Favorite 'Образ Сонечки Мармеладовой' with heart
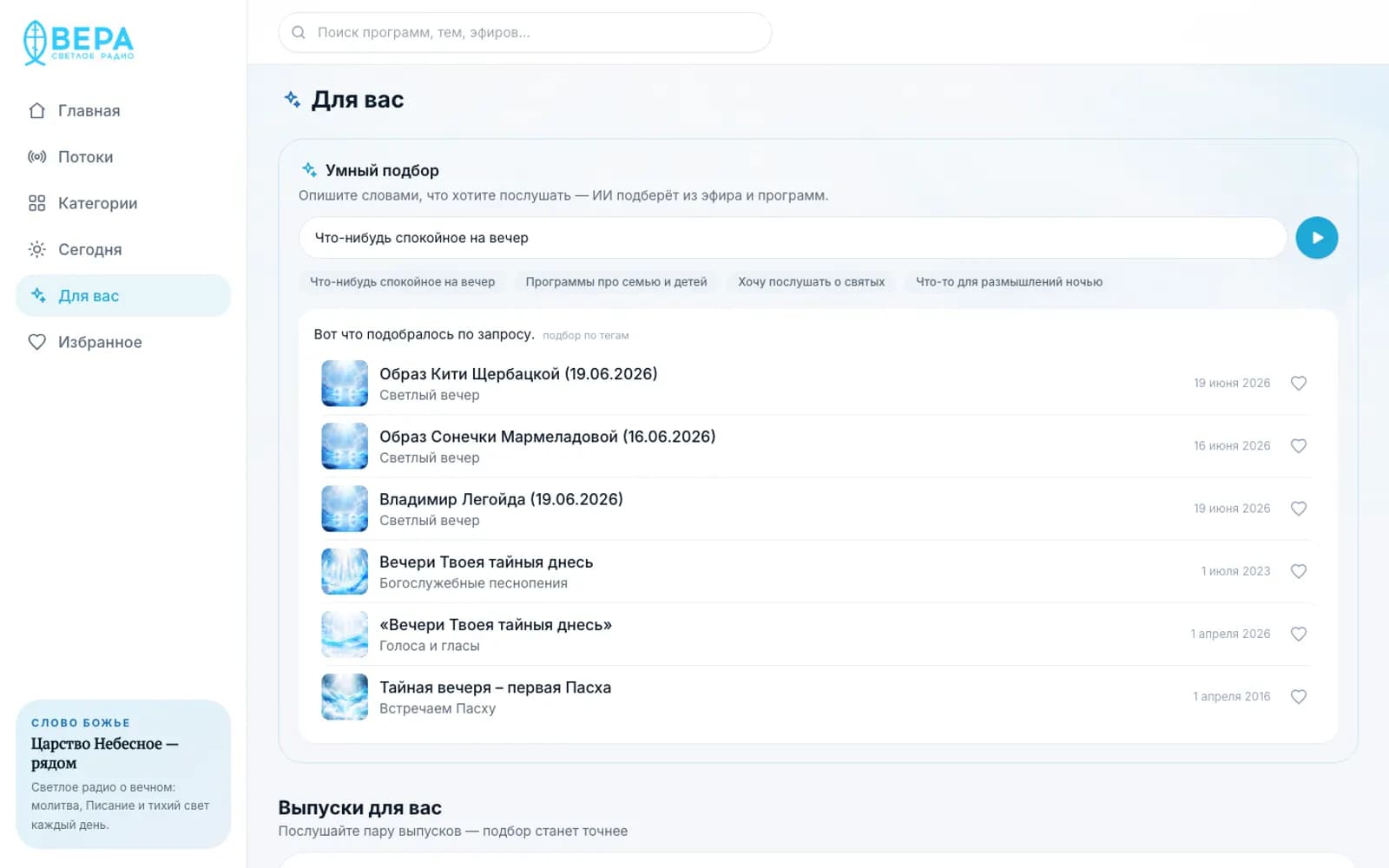Viewport: 1389px width, 868px height. (x=1298, y=445)
